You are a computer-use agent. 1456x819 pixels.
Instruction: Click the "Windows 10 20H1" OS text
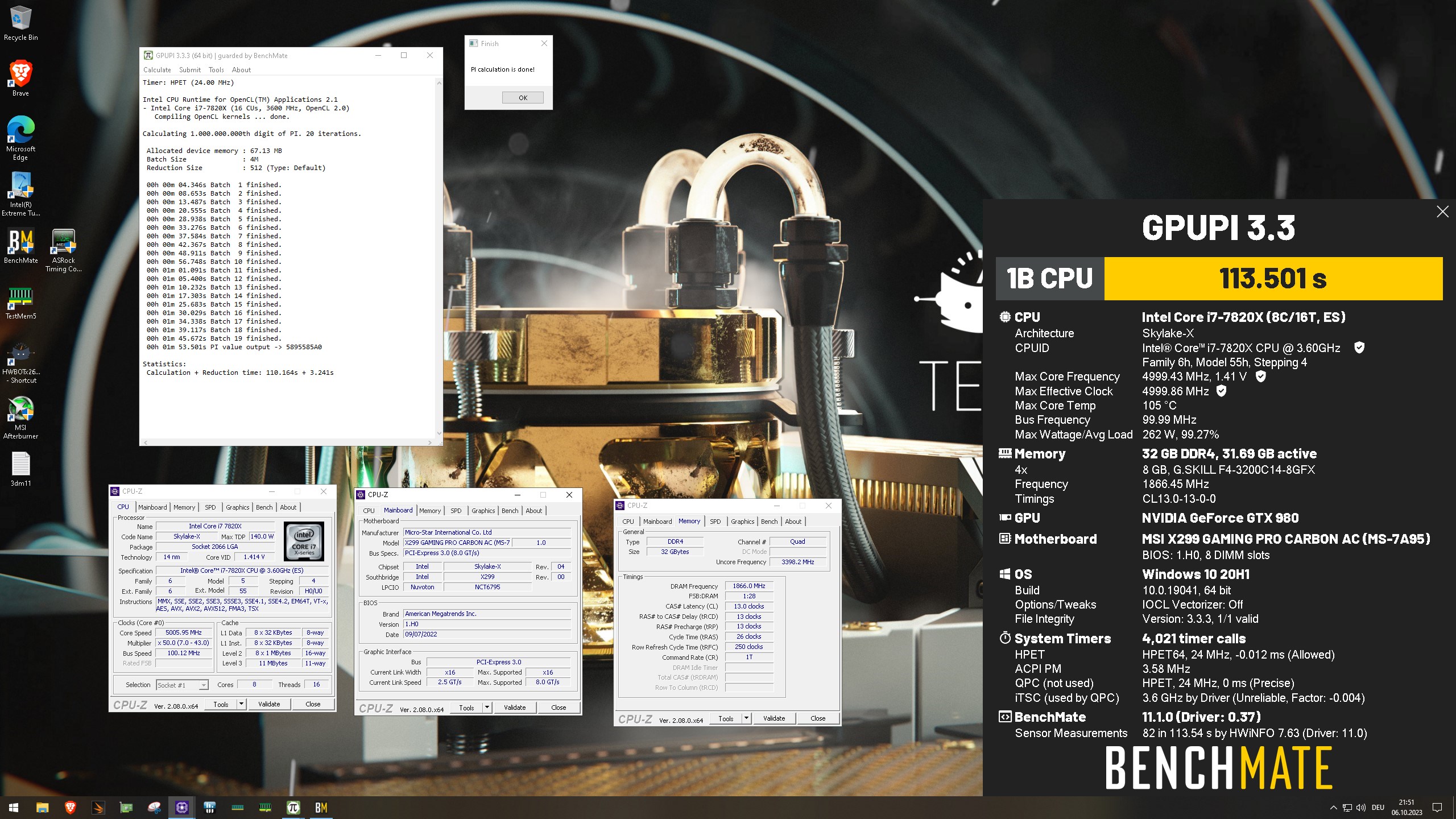(x=1196, y=574)
